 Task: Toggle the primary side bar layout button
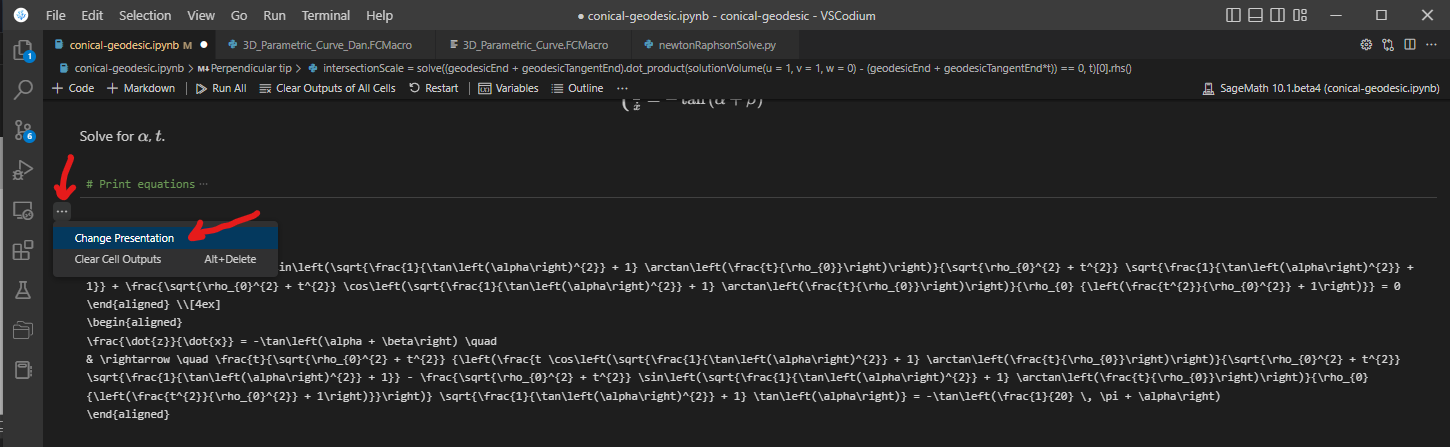point(1235,16)
